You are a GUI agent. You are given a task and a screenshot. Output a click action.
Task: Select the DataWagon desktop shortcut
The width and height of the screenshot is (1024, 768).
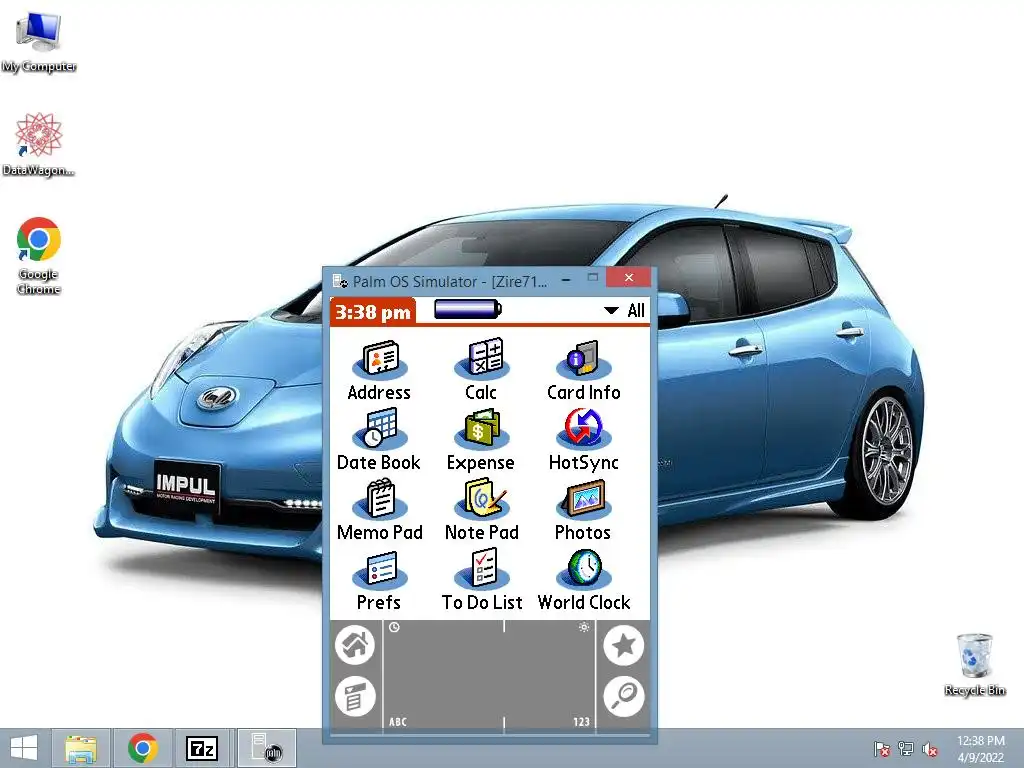39,144
